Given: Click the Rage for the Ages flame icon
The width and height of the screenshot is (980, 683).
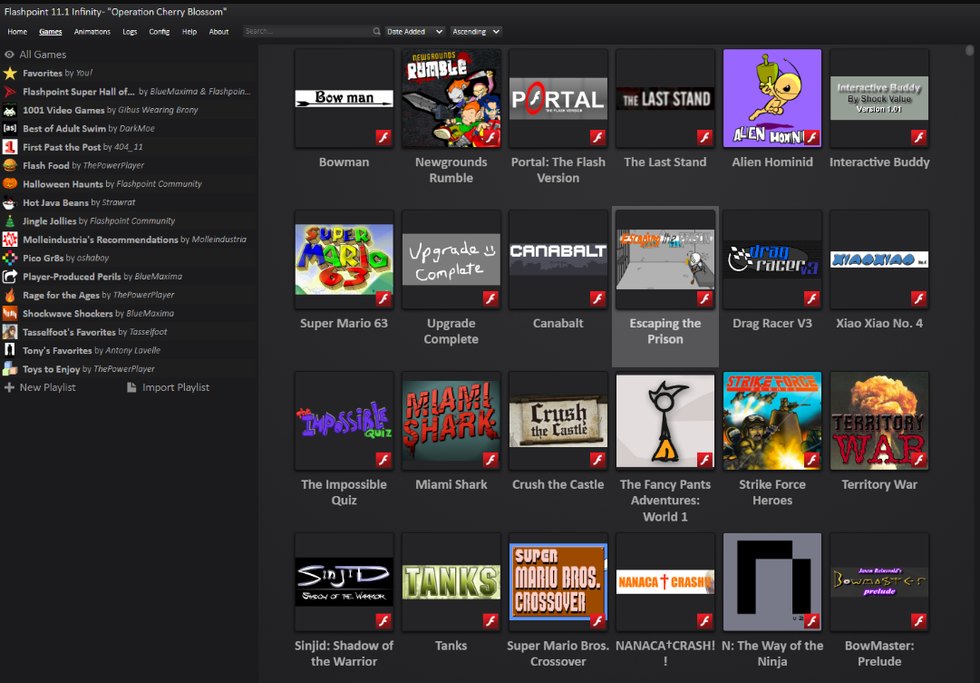Looking at the screenshot, I should tap(10, 295).
